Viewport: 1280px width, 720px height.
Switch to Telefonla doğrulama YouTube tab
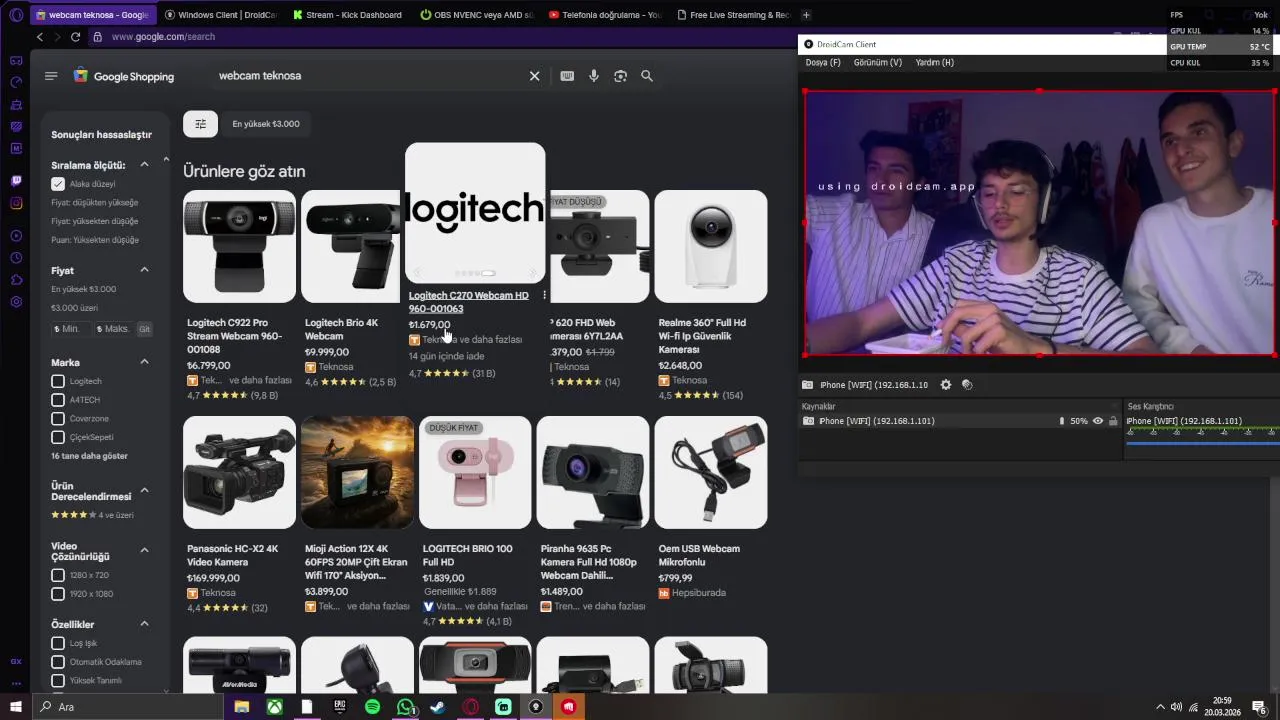coord(605,15)
